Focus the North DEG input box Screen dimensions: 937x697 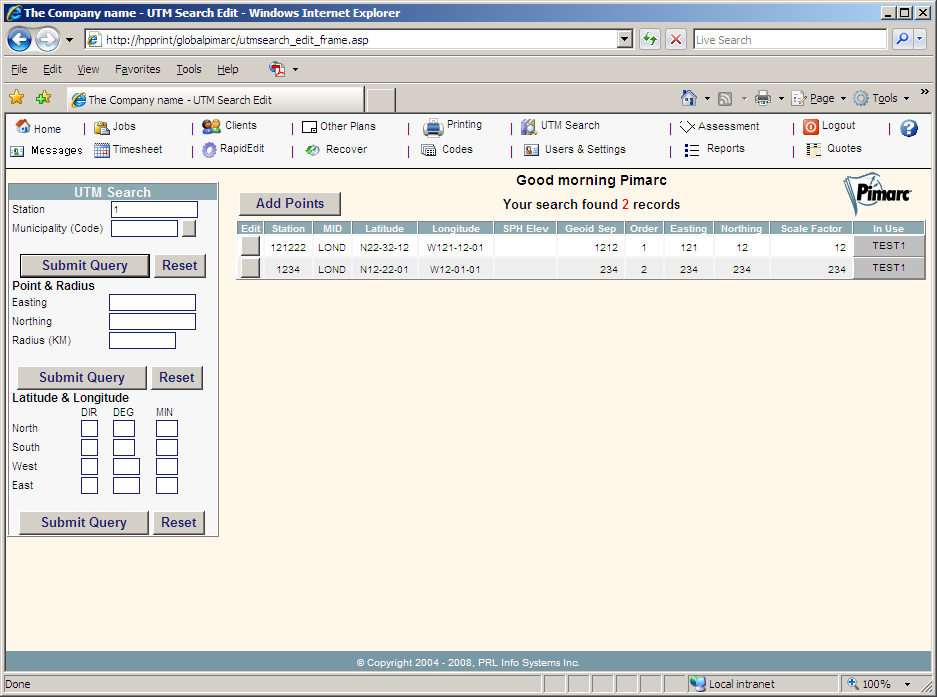pyautogui.click(x=124, y=429)
